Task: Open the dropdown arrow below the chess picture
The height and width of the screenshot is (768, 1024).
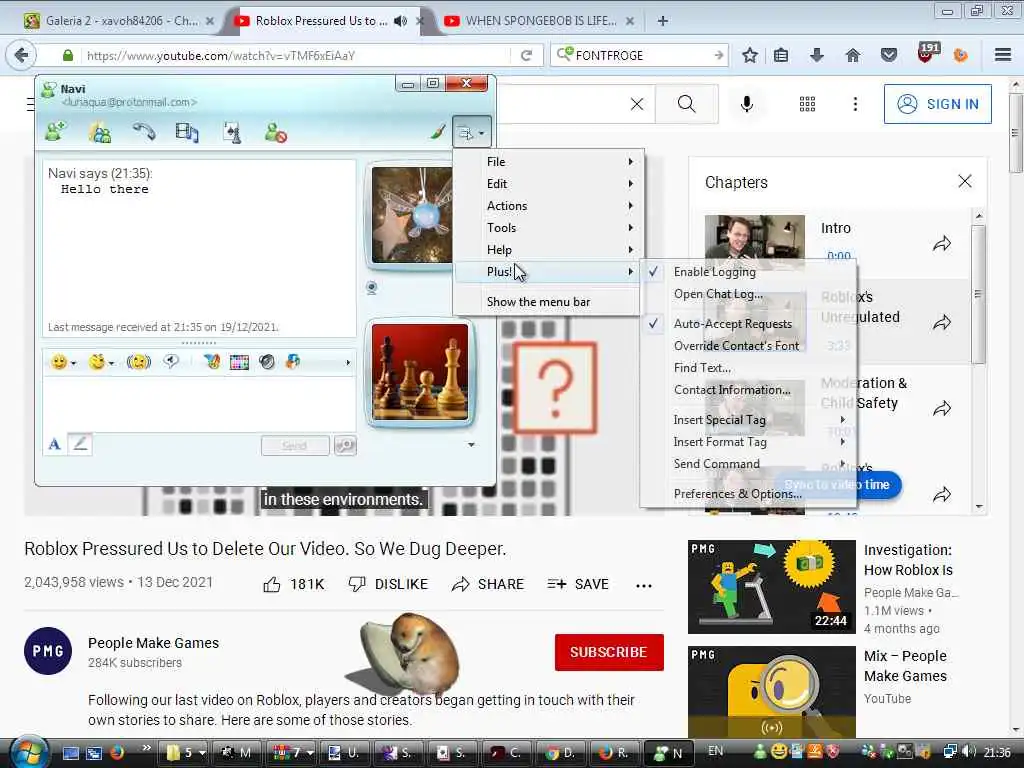Action: (471, 445)
